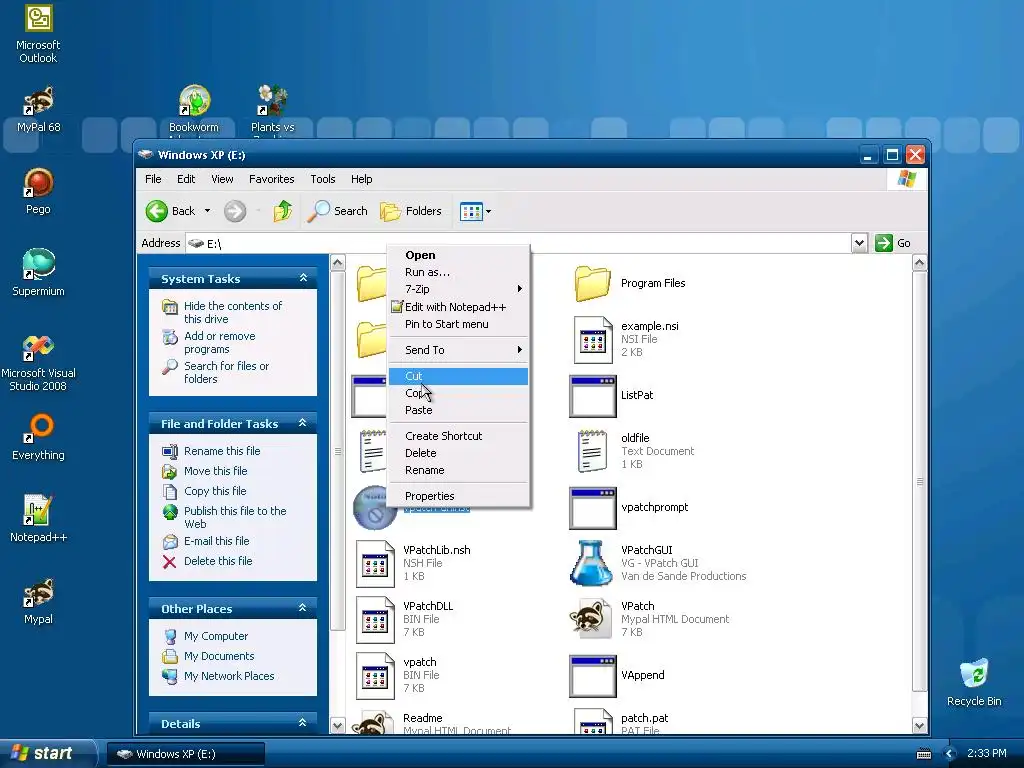Select the VPatchGUI flask icon
This screenshot has height=768, width=1024.
pyautogui.click(x=592, y=563)
